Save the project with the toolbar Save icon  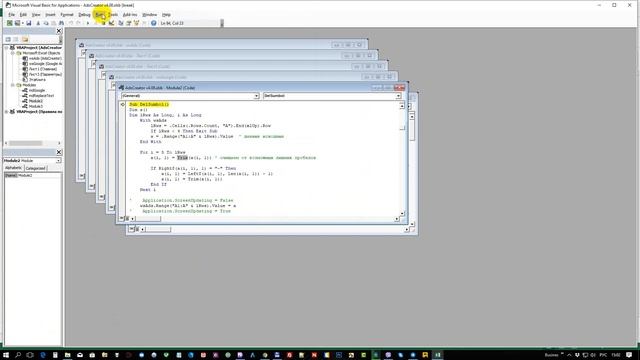tap(29, 23)
